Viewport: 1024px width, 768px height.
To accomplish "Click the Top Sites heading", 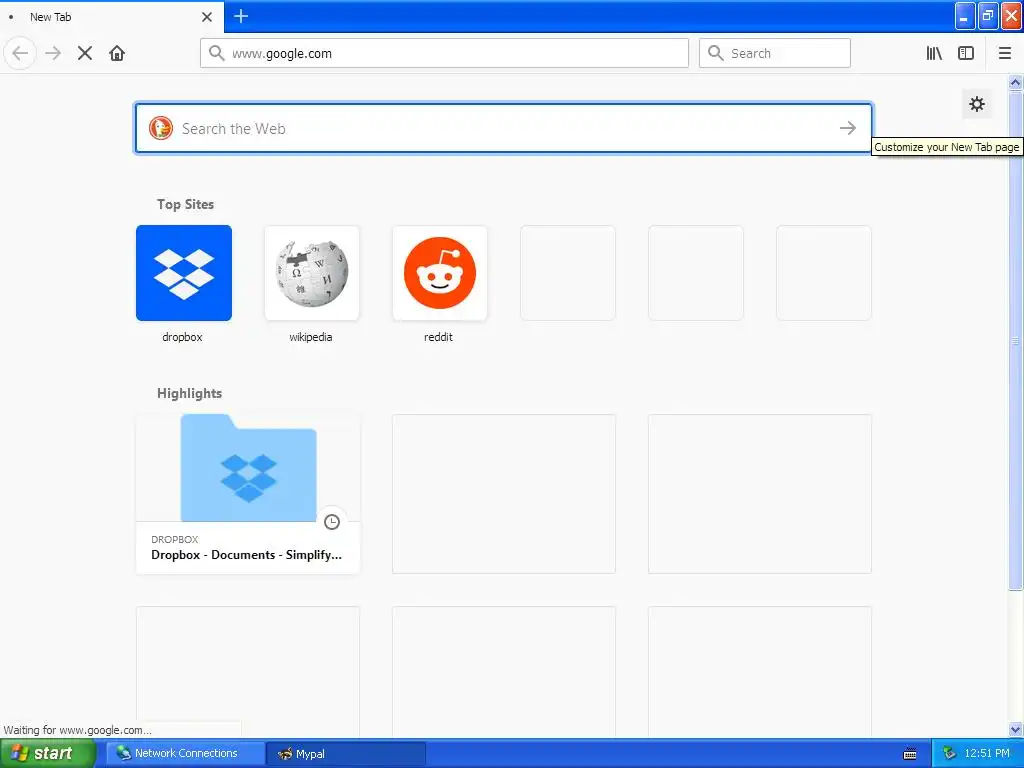I will [x=185, y=204].
